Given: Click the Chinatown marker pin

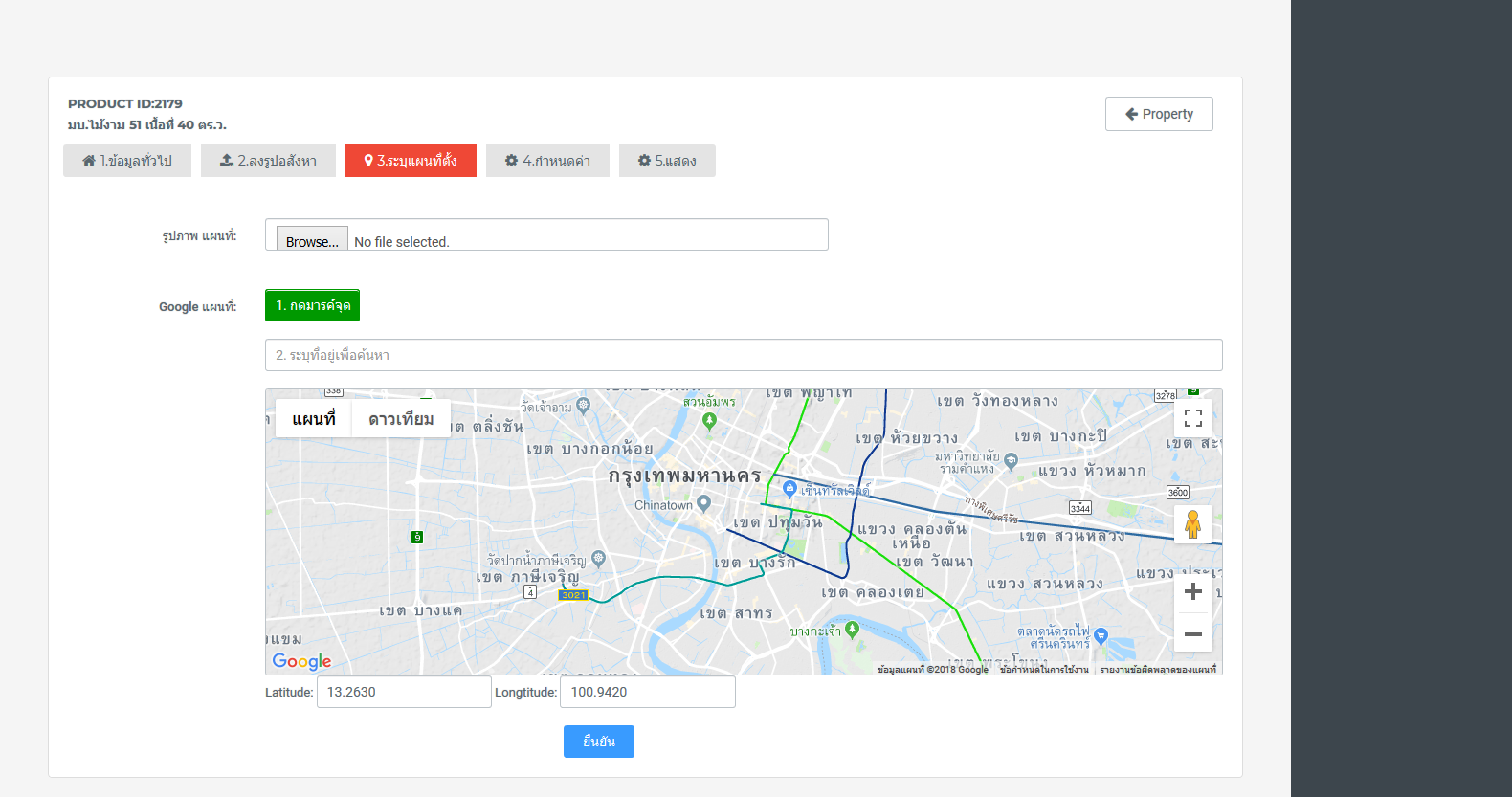Looking at the screenshot, I should 704,502.
